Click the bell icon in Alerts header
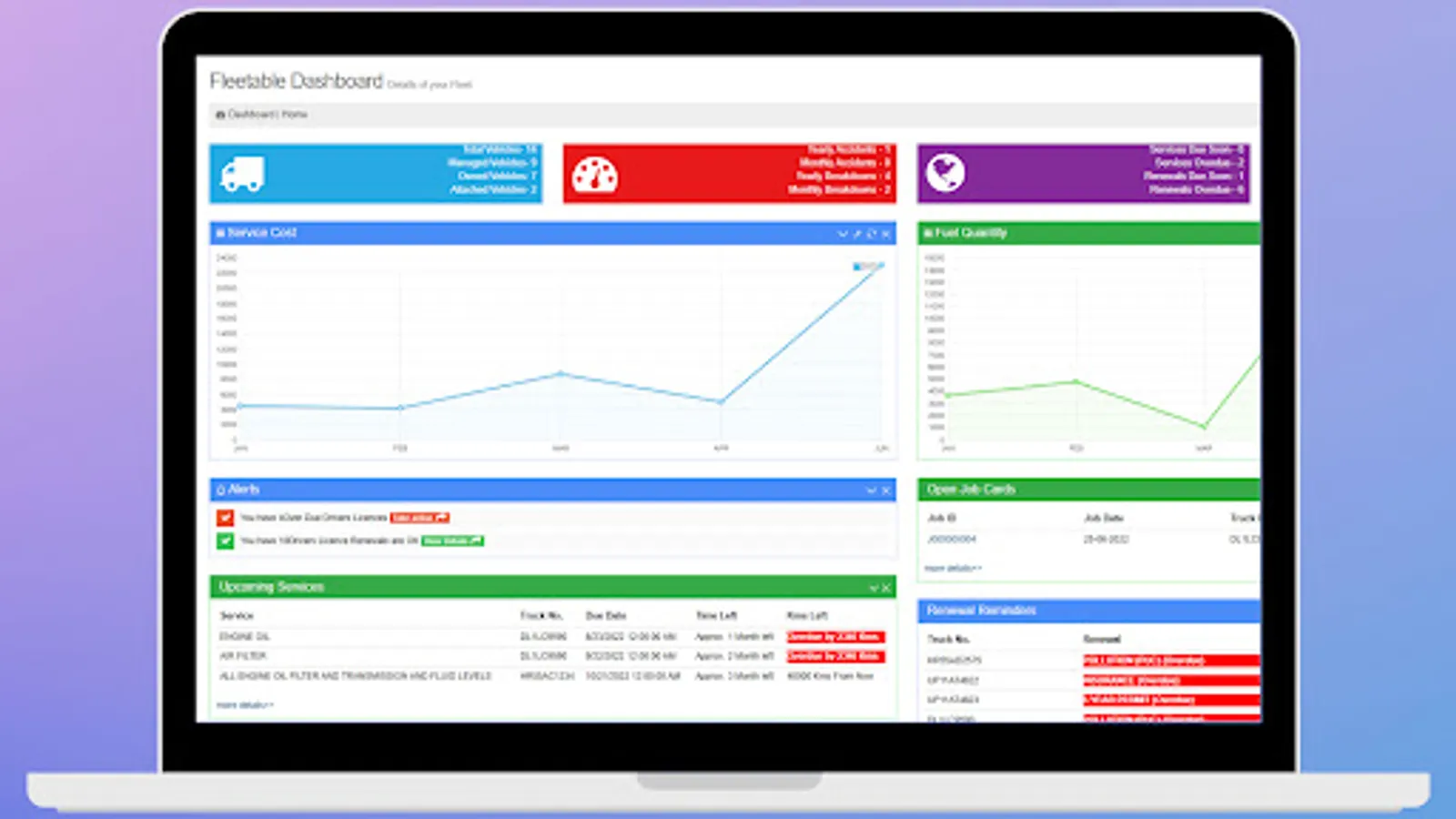 point(221,490)
